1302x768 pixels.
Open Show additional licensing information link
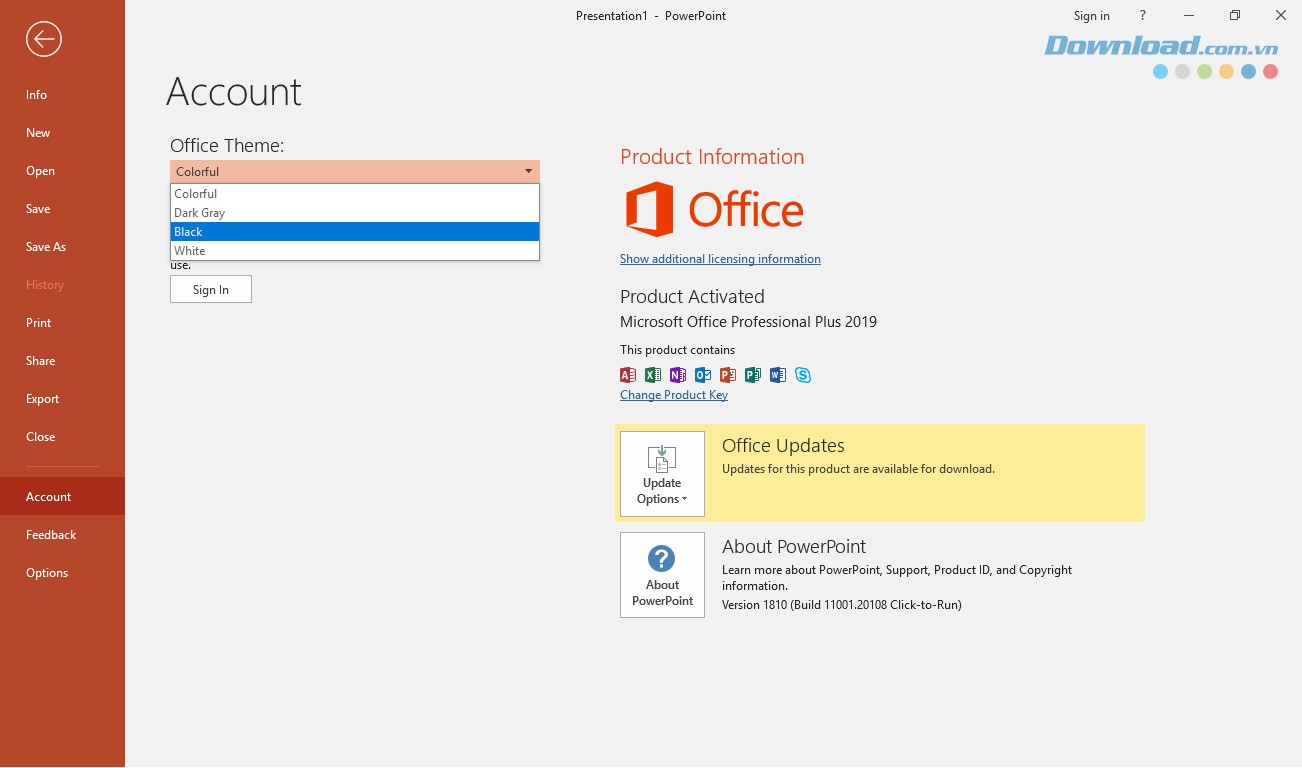point(720,258)
